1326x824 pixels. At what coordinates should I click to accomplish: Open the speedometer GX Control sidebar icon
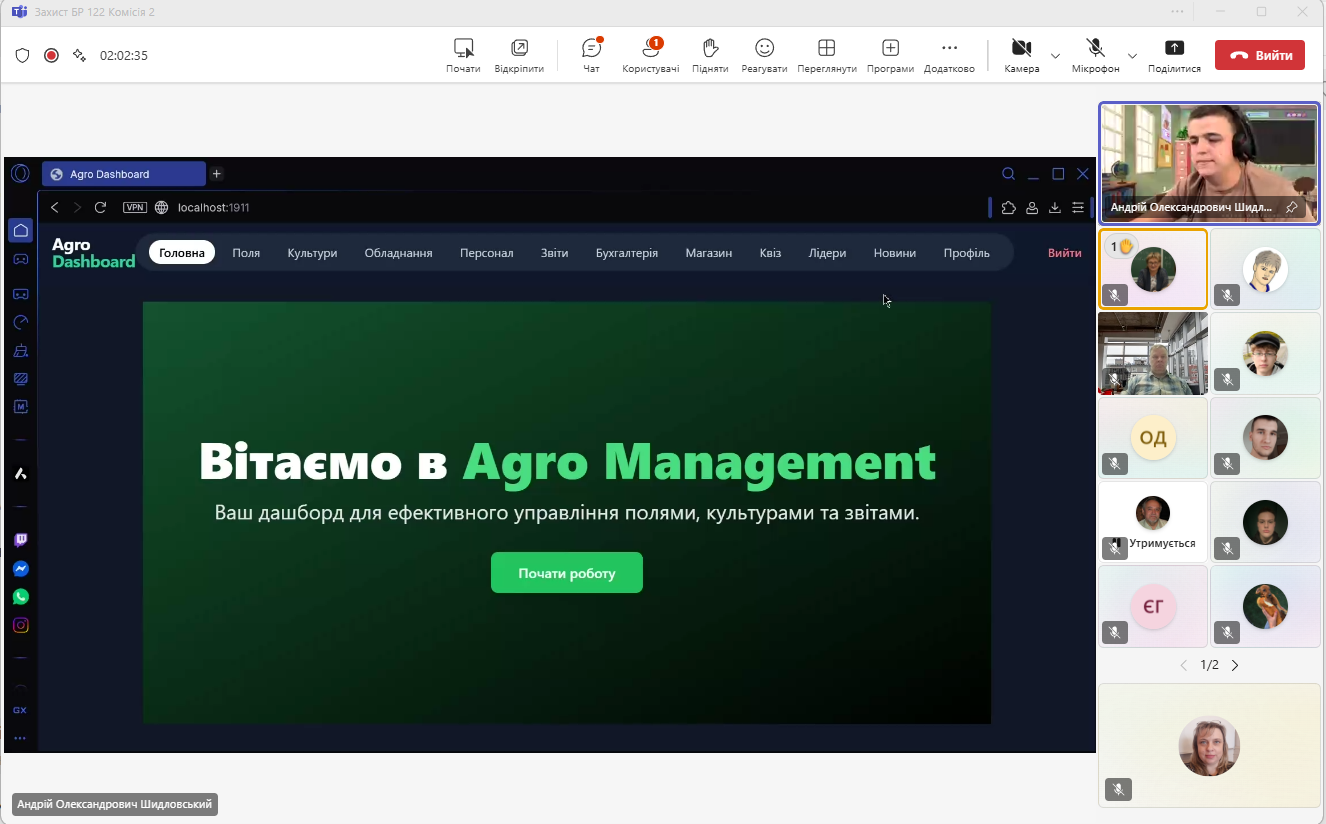[20, 322]
